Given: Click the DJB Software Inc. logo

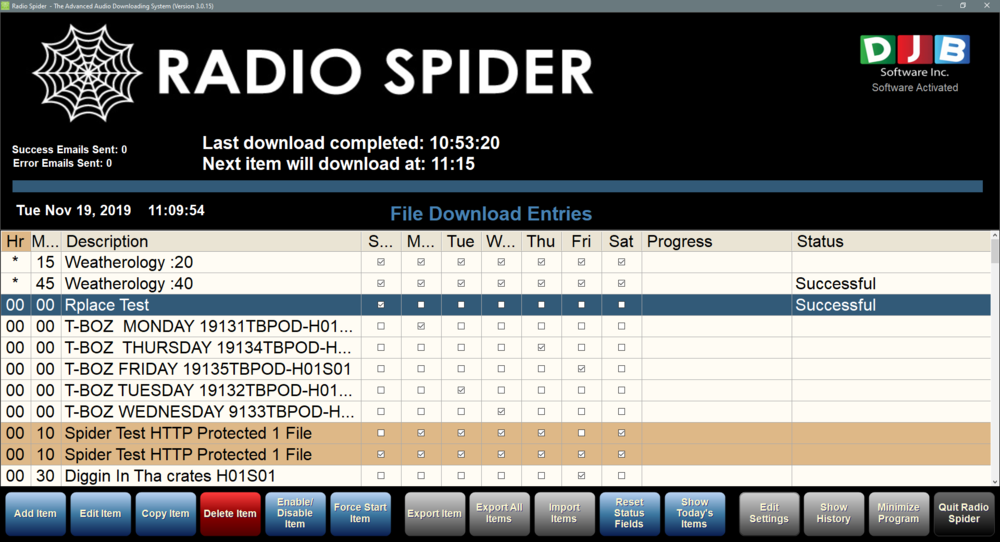Looking at the screenshot, I should coord(914,50).
